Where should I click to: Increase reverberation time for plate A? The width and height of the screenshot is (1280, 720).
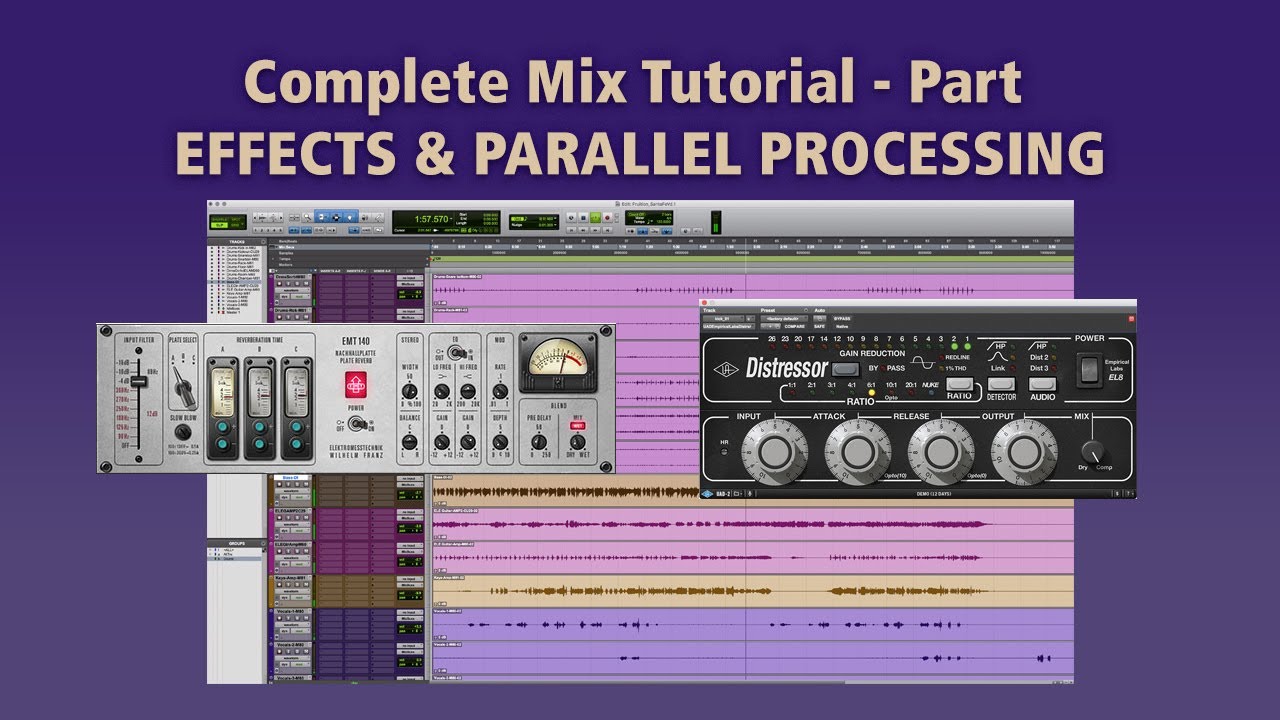pos(223,427)
